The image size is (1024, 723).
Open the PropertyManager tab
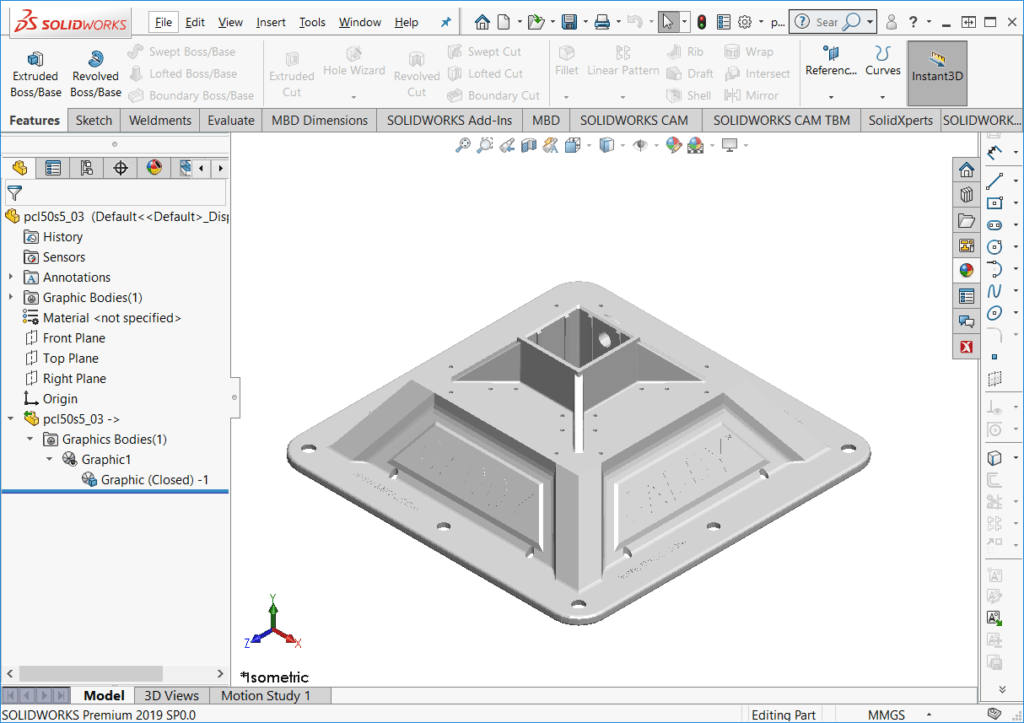point(53,168)
